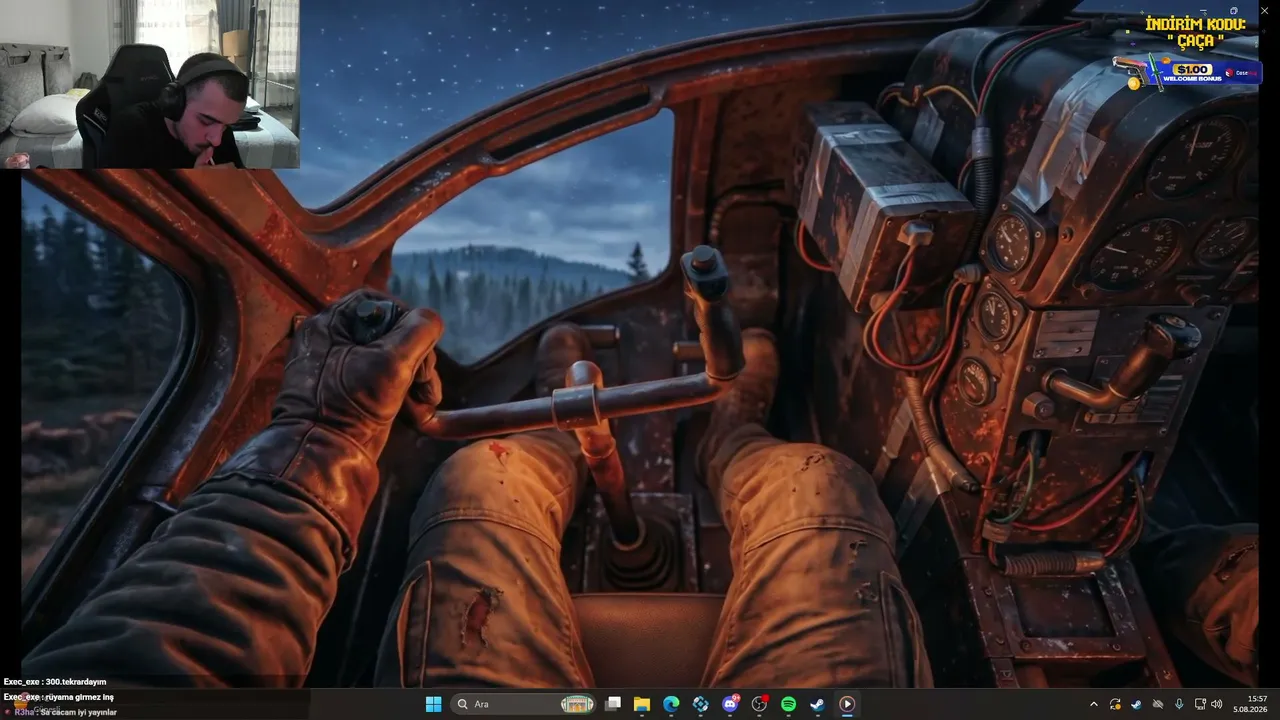The image size is (1280, 720).
Task: Open the blue diamond app in the taskbar
Action: coord(700,704)
